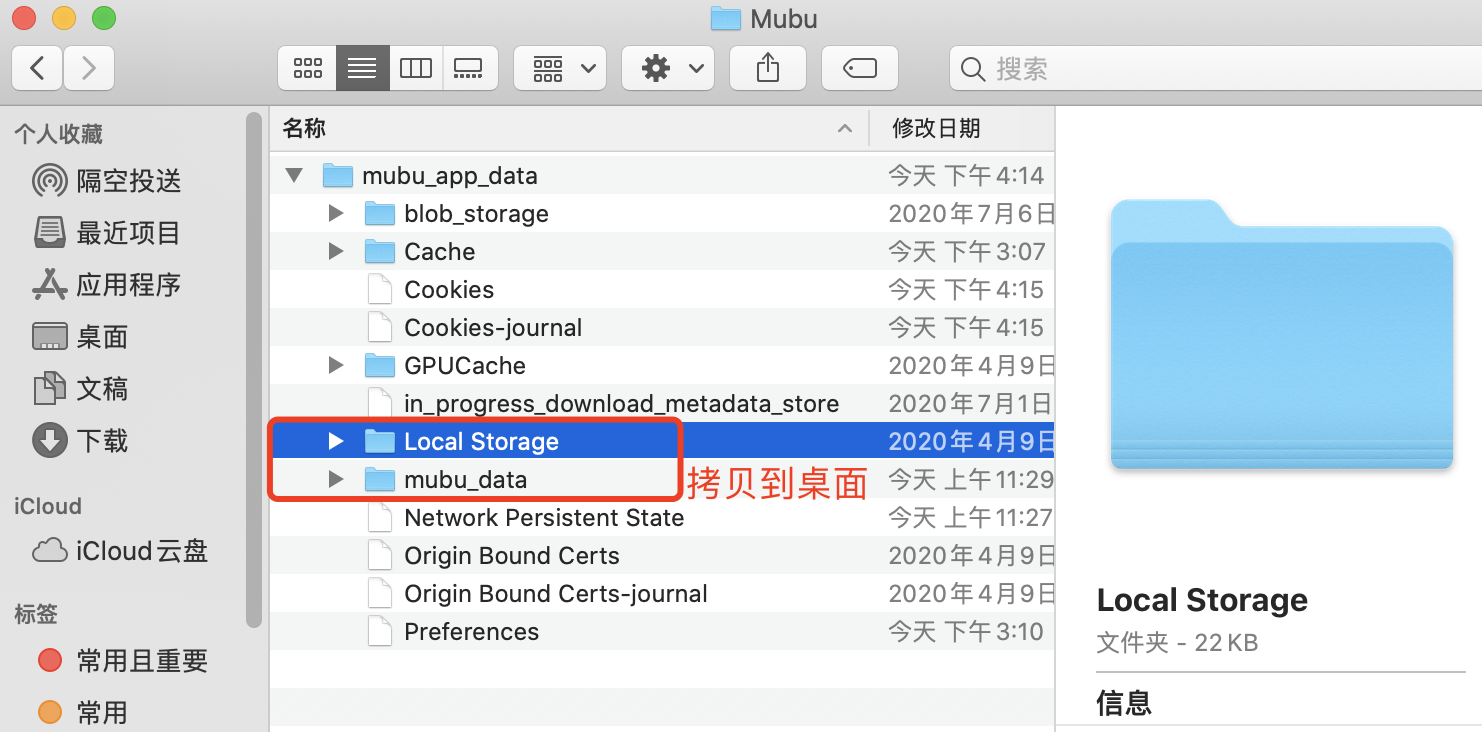Click the sort direction arrow in 名称 header
The image size is (1482, 732).
(x=845, y=128)
